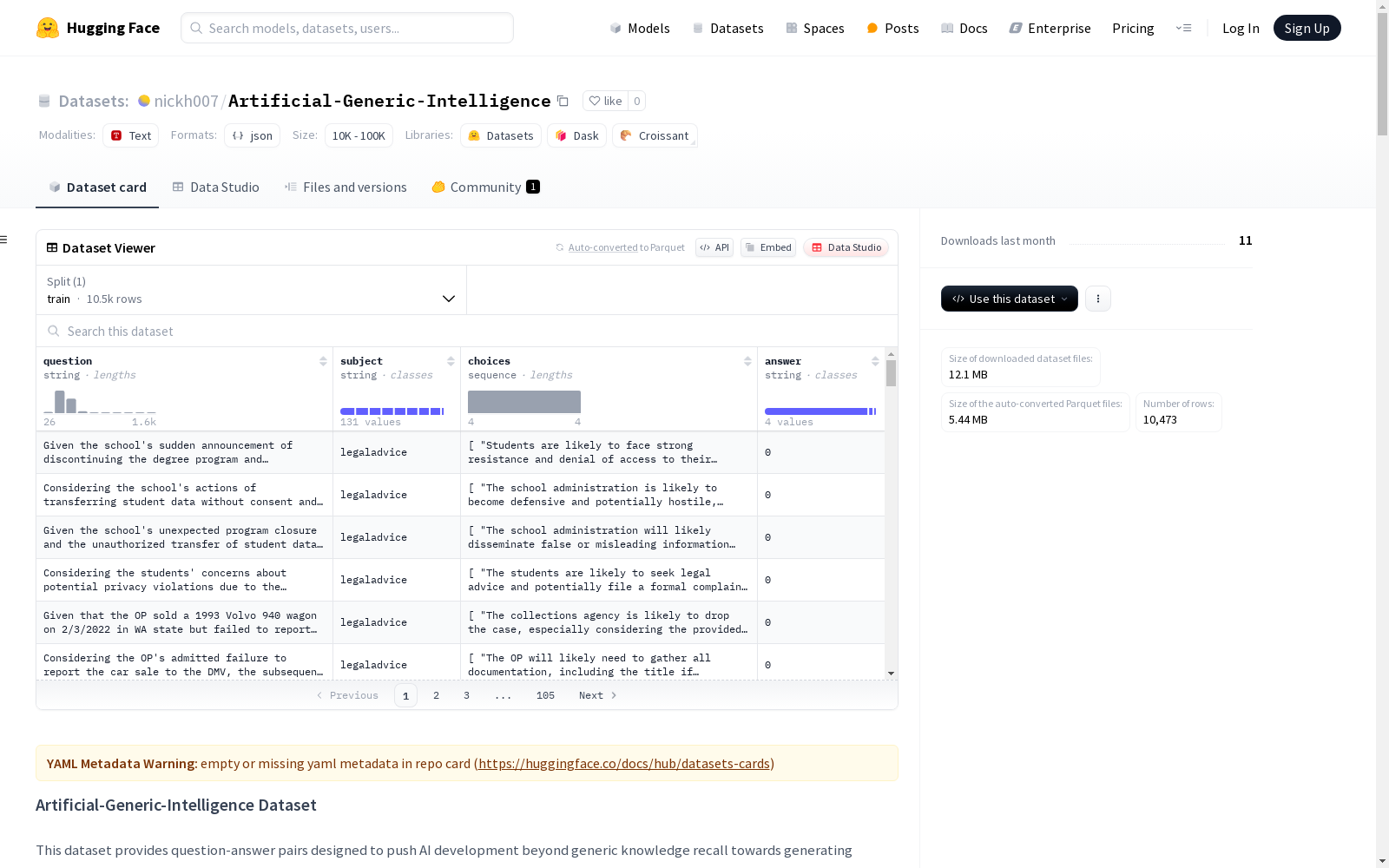Sort the subject column

(451, 361)
